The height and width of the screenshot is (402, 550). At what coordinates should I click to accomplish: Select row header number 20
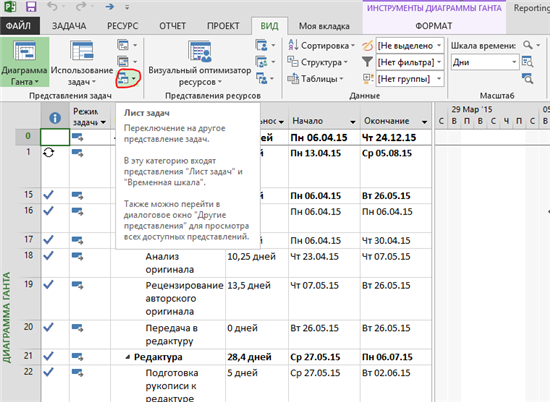pos(28,327)
